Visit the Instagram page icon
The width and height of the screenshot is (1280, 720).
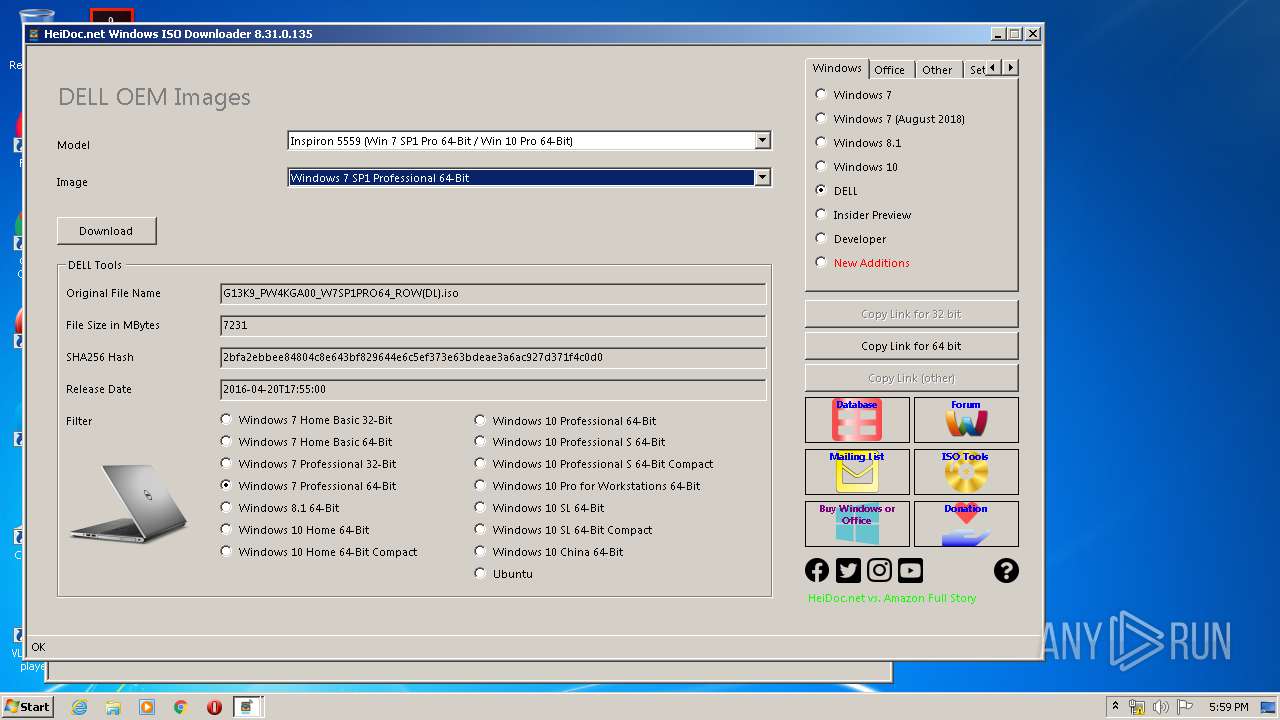(879, 570)
